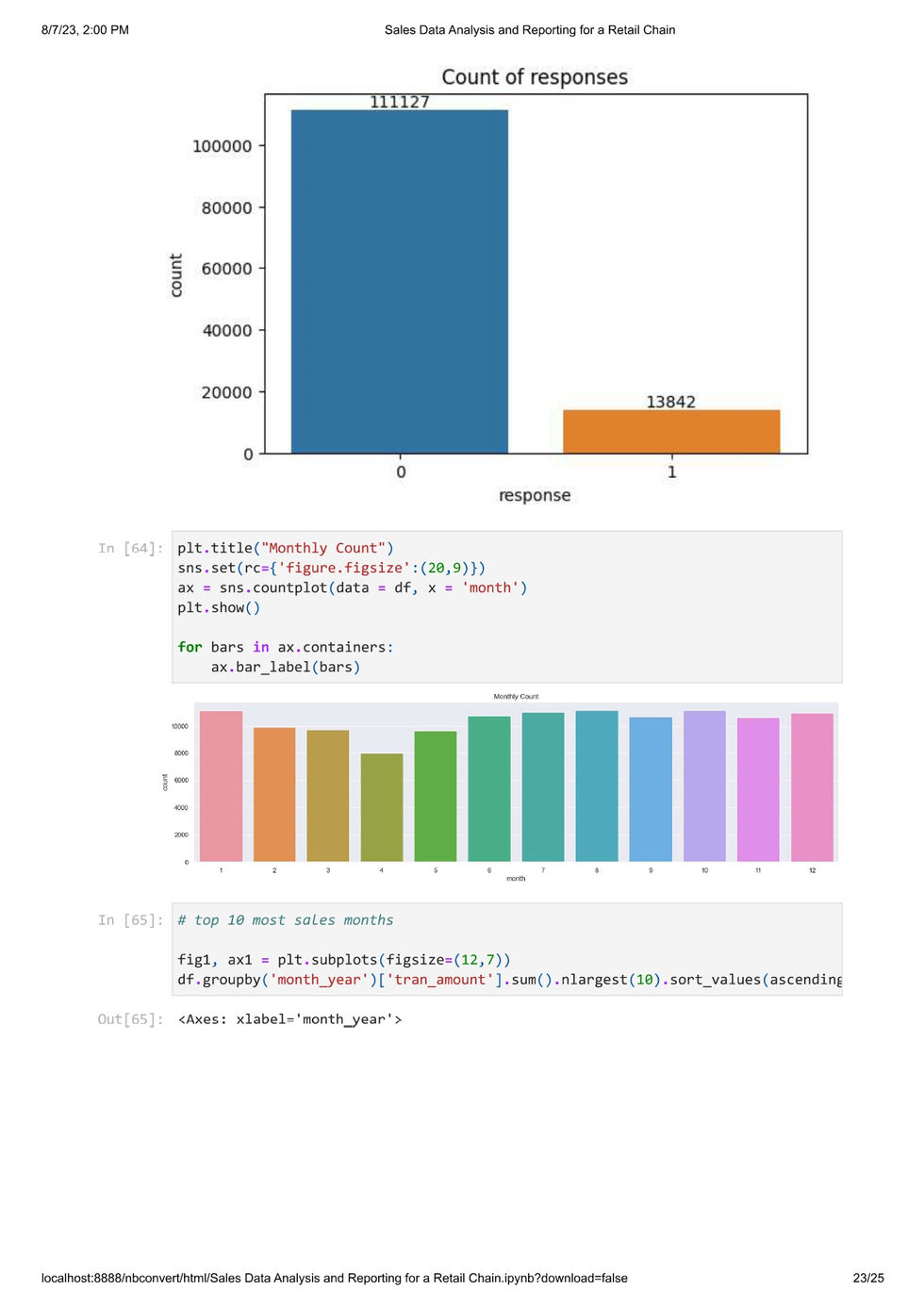
Task: Click the blue bar for response 0
Action: click(399, 283)
